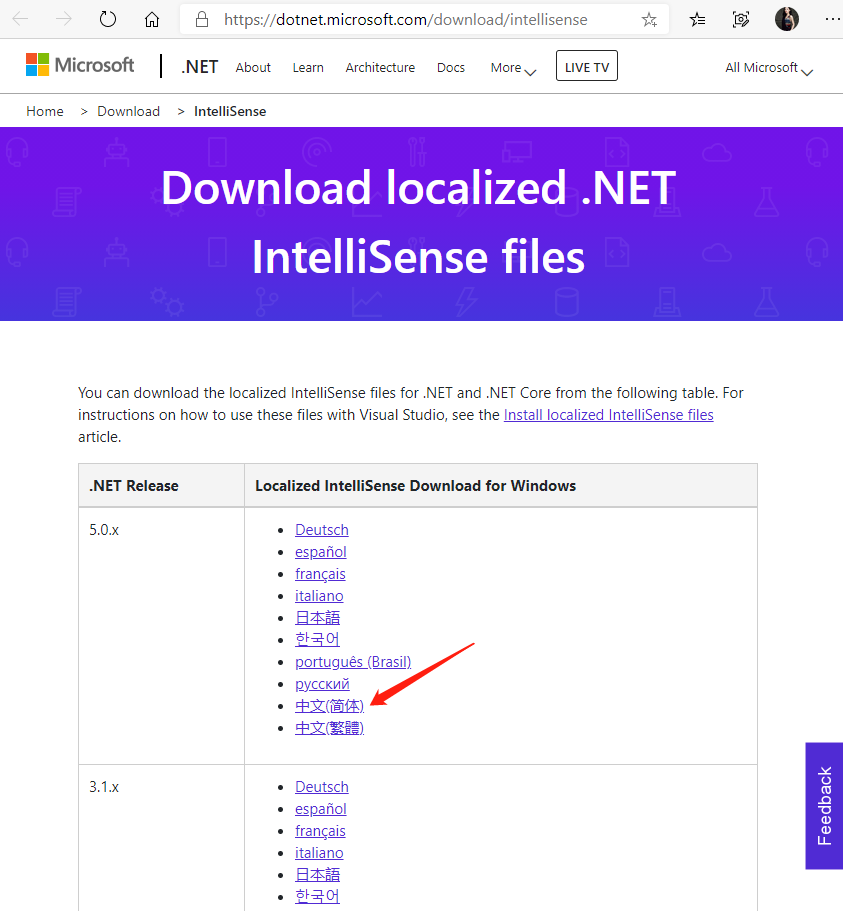Open the web capture screenshot icon
843x911 pixels.
(x=741, y=20)
